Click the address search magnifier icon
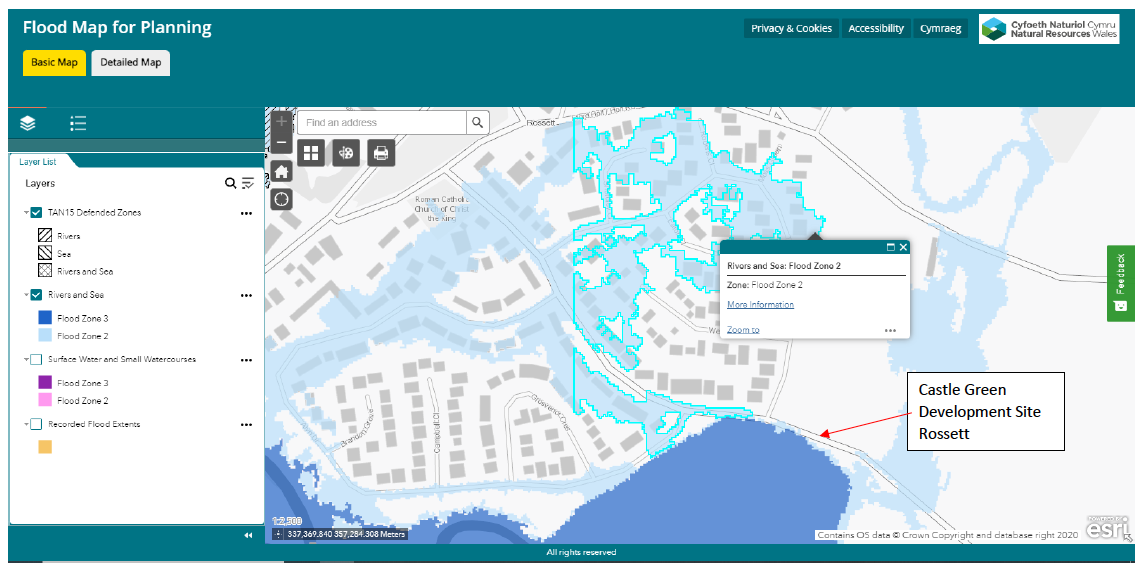This screenshot has height=583, width=1145. tap(478, 122)
